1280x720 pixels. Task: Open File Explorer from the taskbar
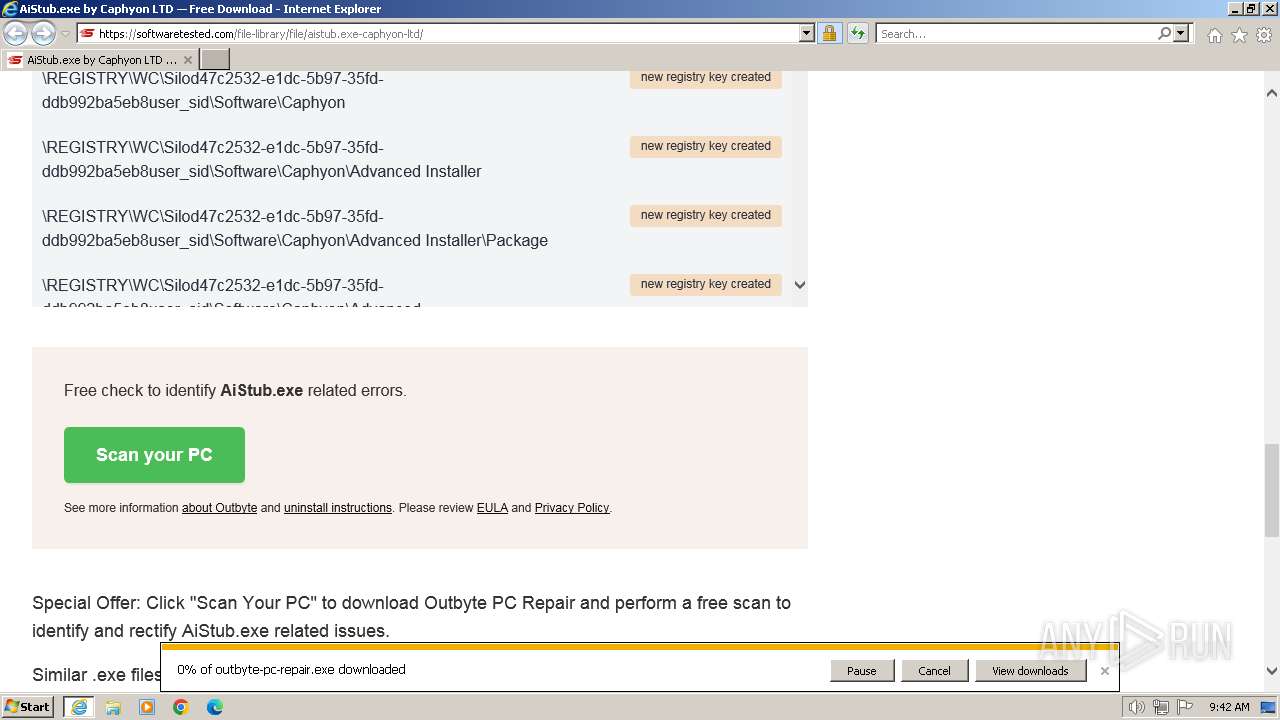pyautogui.click(x=113, y=707)
